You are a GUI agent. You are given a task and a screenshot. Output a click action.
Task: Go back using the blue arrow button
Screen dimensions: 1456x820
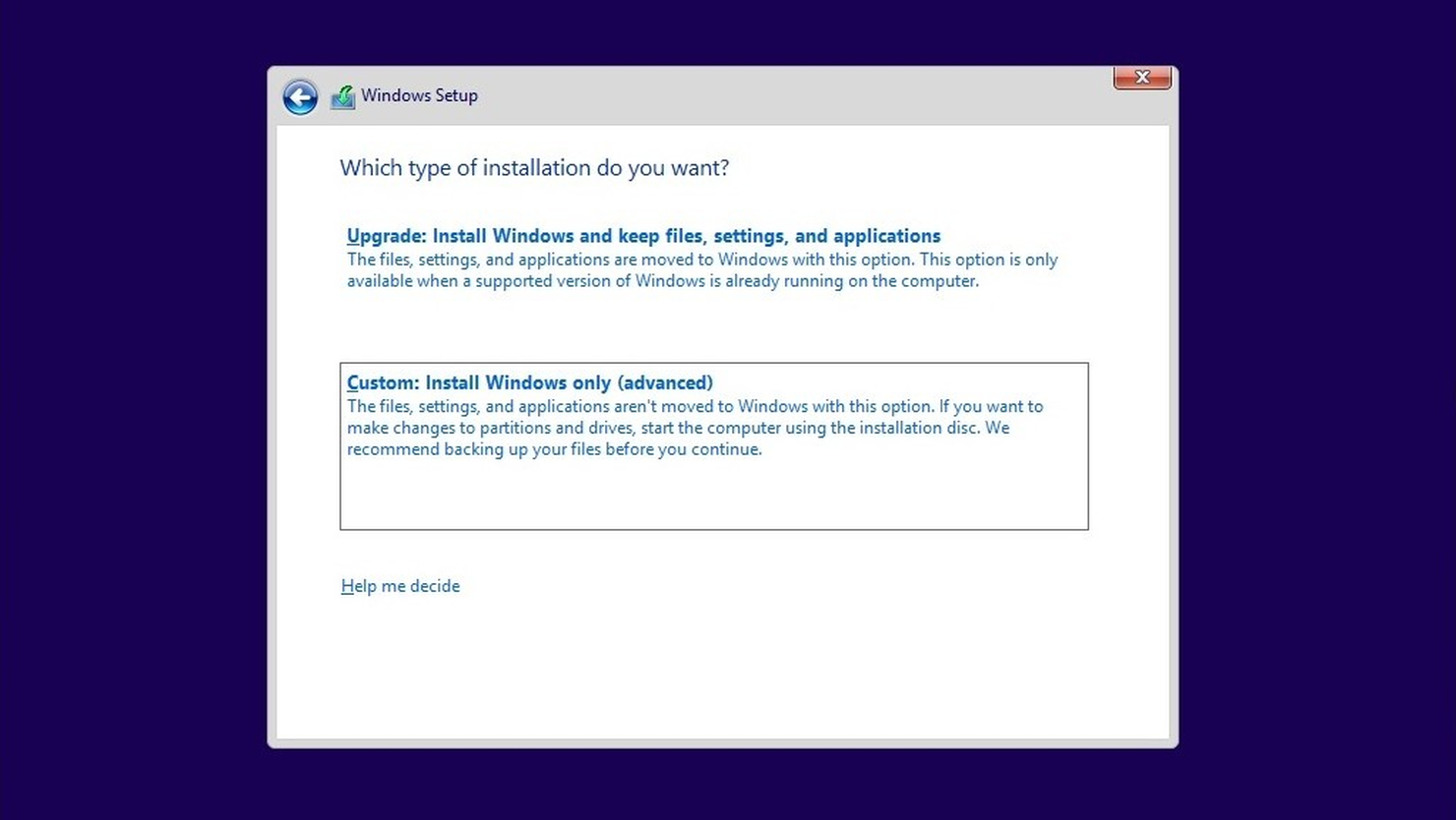(x=300, y=96)
